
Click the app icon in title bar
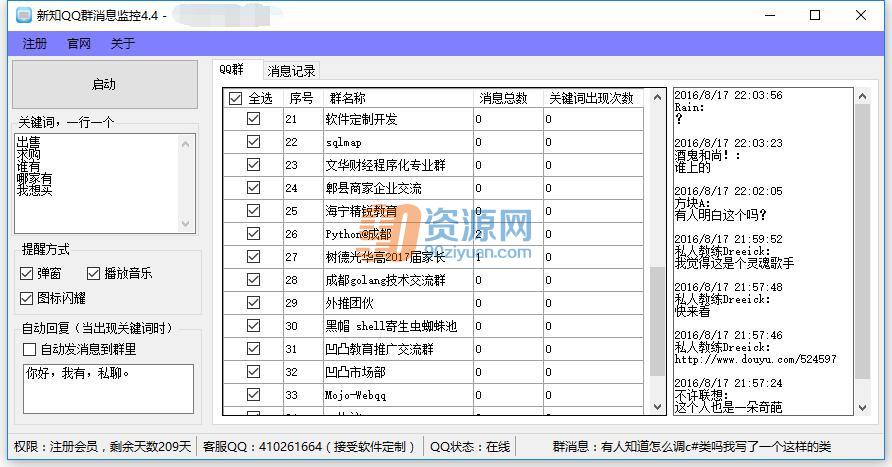pyautogui.click(x=24, y=15)
